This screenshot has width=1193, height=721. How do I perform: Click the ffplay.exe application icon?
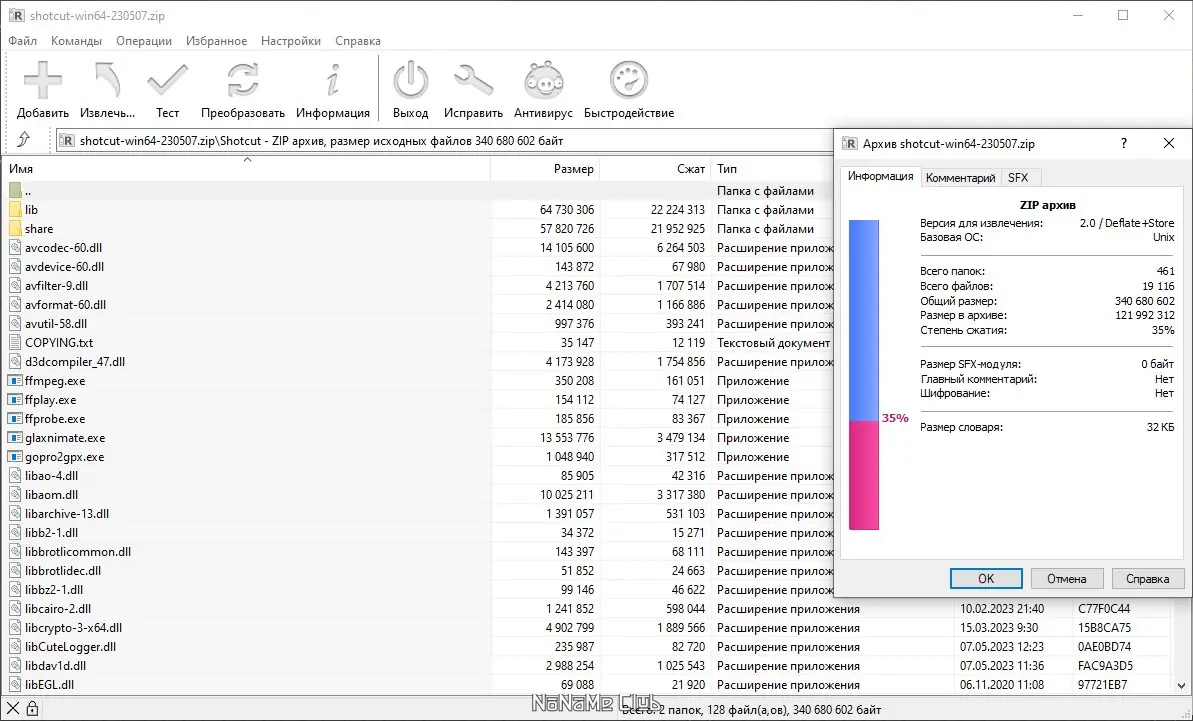click(x=15, y=400)
